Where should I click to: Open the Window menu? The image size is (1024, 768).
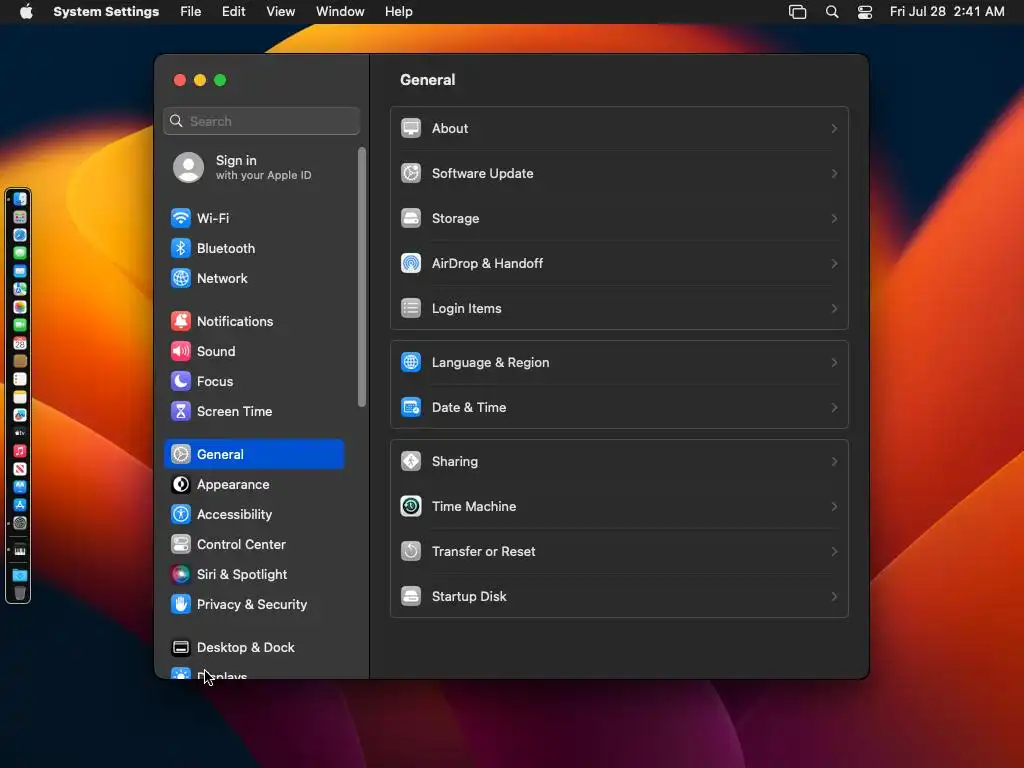[340, 12]
